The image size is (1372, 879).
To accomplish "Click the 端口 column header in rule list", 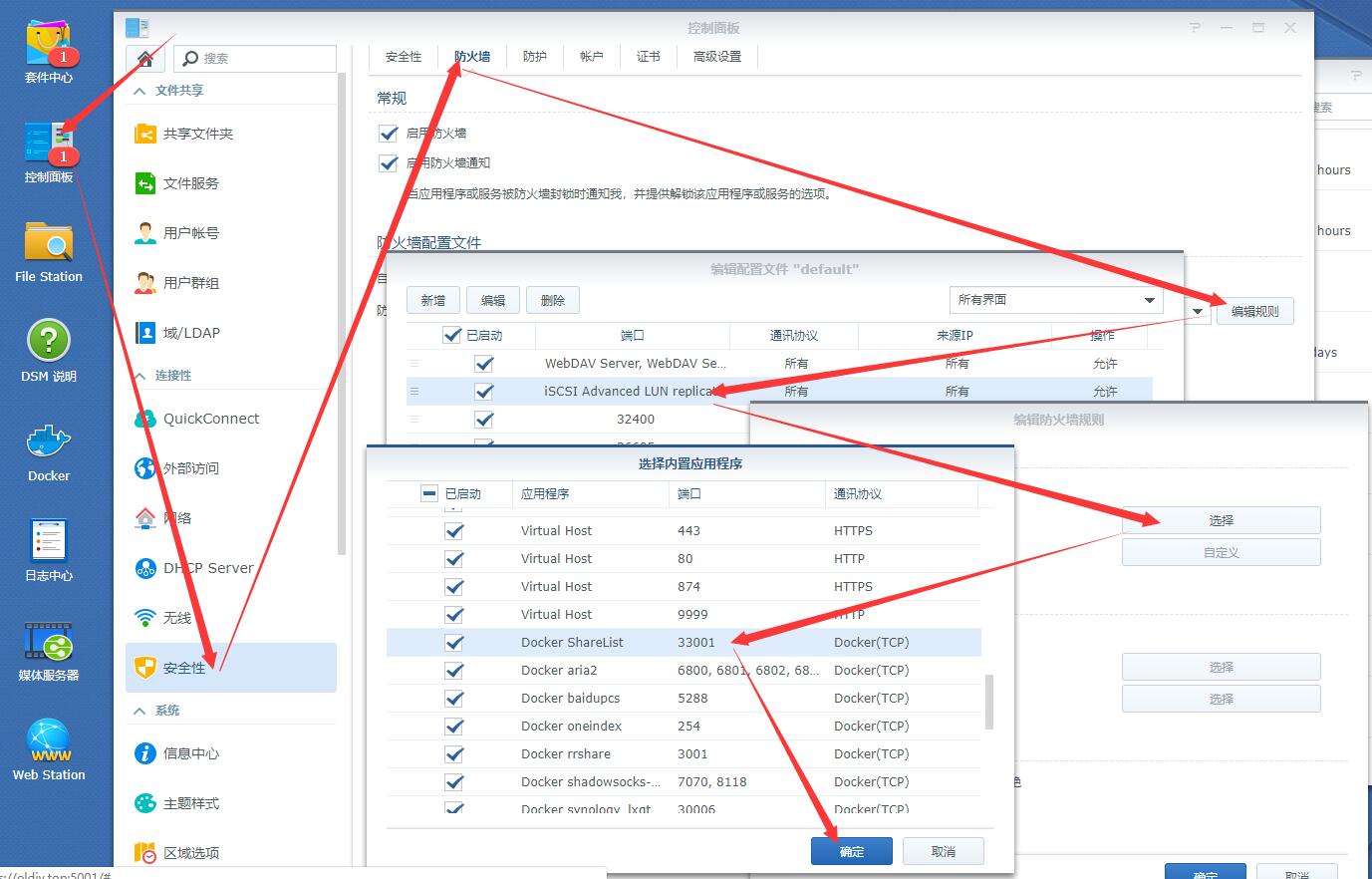I will point(633,335).
